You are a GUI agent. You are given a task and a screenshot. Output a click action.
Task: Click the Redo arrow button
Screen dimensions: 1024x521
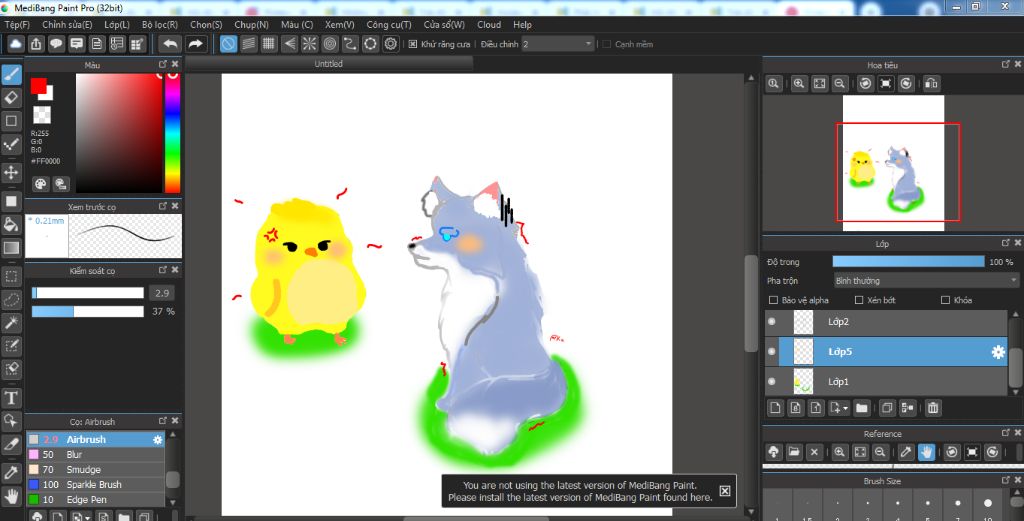point(195,44)
